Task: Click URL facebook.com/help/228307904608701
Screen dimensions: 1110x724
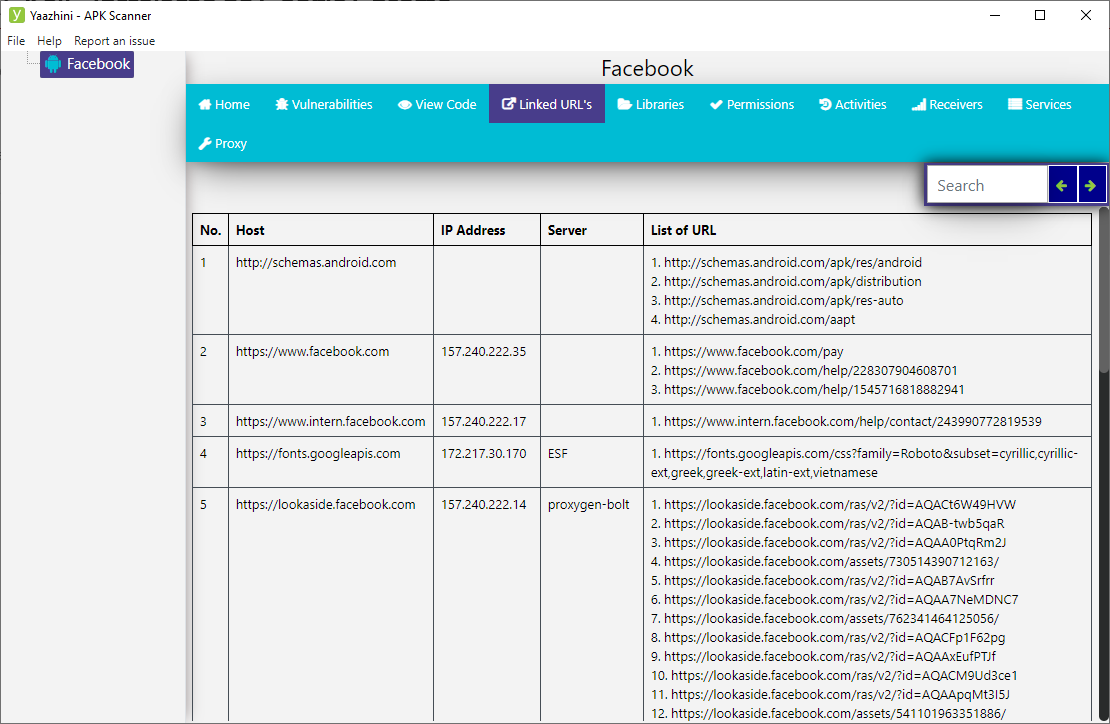Action: [811, 371]
